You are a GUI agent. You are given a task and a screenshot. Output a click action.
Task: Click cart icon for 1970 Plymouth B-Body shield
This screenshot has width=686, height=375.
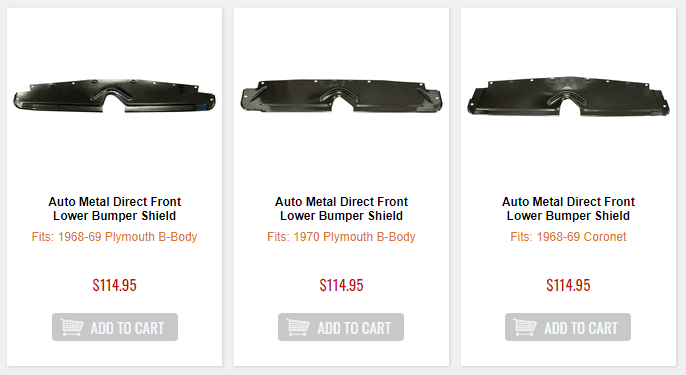pos(298,327)
